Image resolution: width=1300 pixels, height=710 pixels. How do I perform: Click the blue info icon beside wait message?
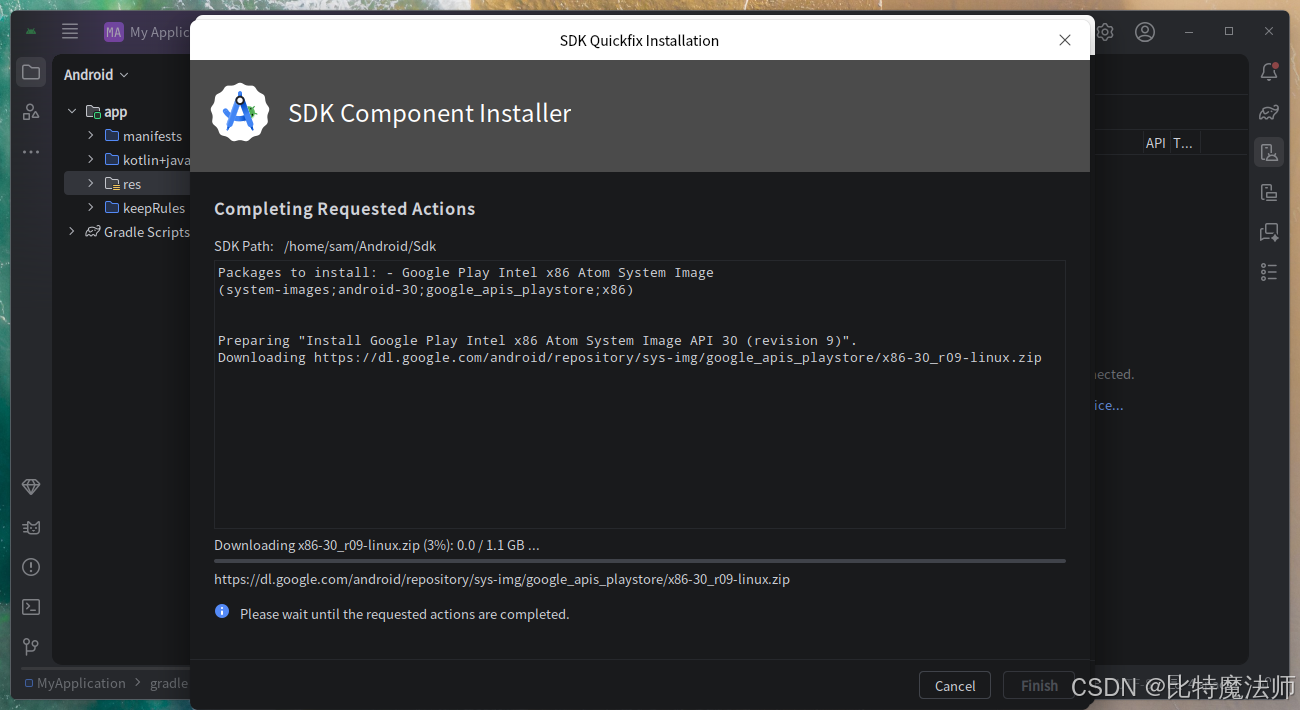tap(222, 611)
